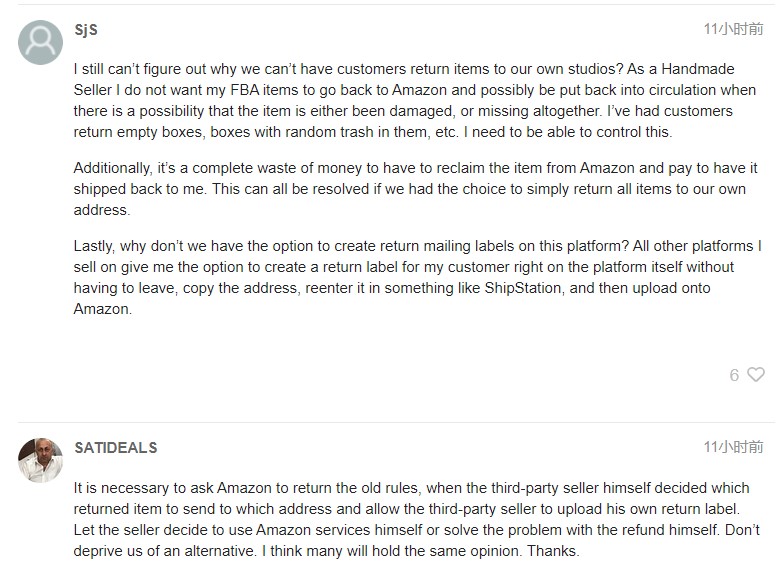This screenshot has height=581, width=784.
Task: Click the word "FBA" in the first paragraph
Action: point(244,90)
